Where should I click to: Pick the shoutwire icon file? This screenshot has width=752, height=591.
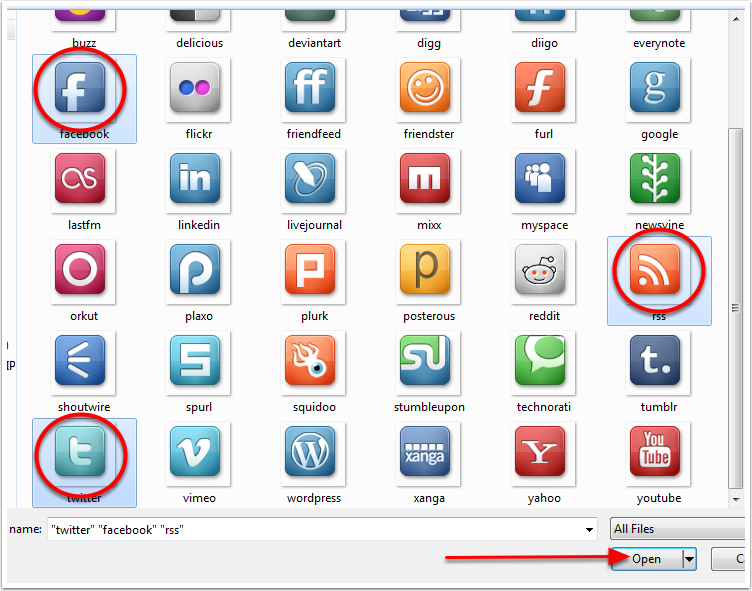point(80,361)
